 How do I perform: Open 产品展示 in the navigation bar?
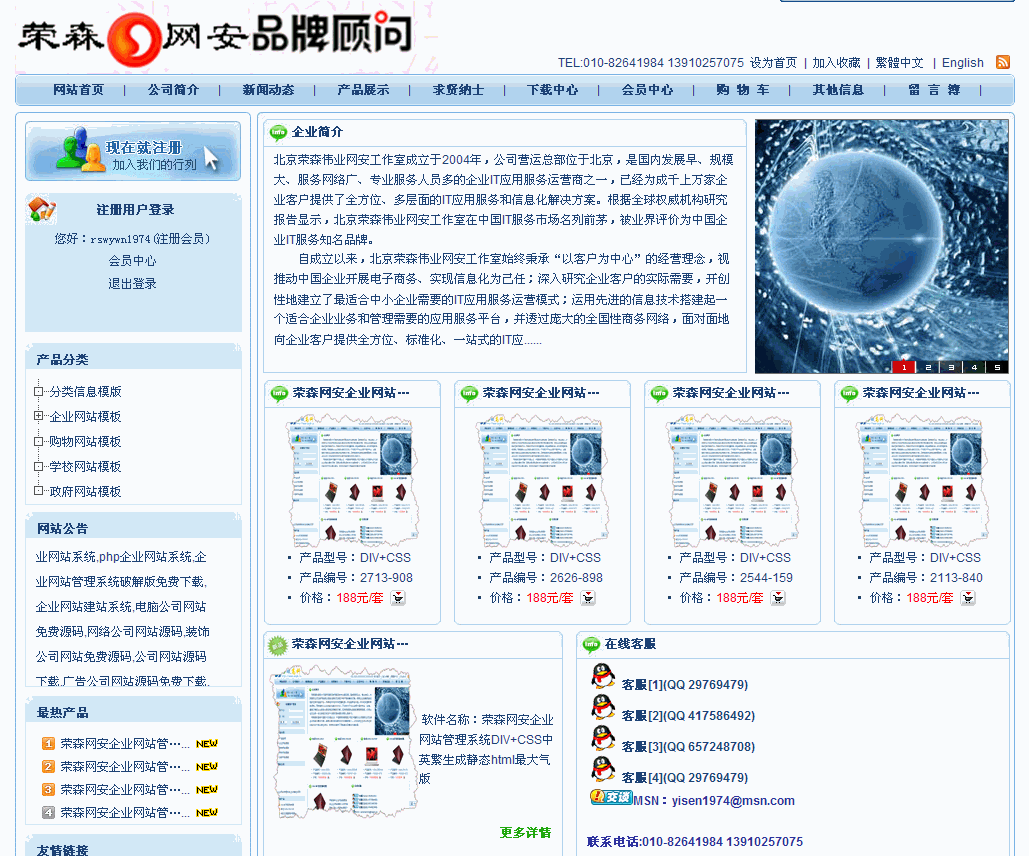pyautogui.click(x=363, y=90)
